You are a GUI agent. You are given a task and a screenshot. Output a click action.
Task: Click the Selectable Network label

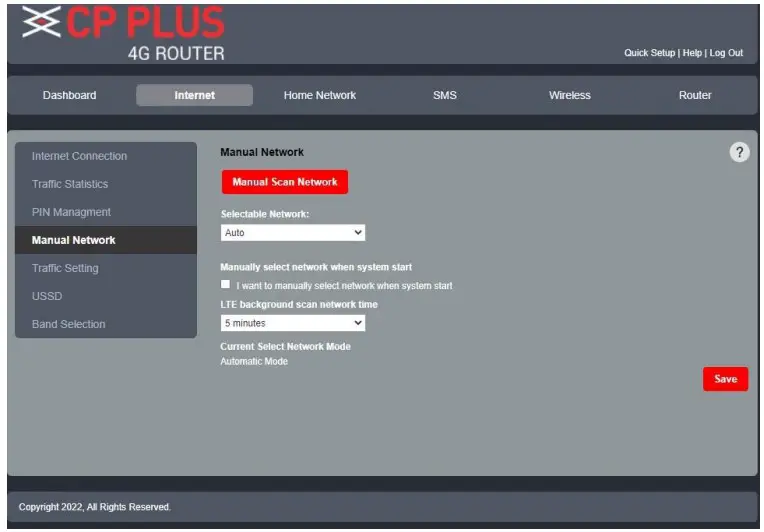265,214
